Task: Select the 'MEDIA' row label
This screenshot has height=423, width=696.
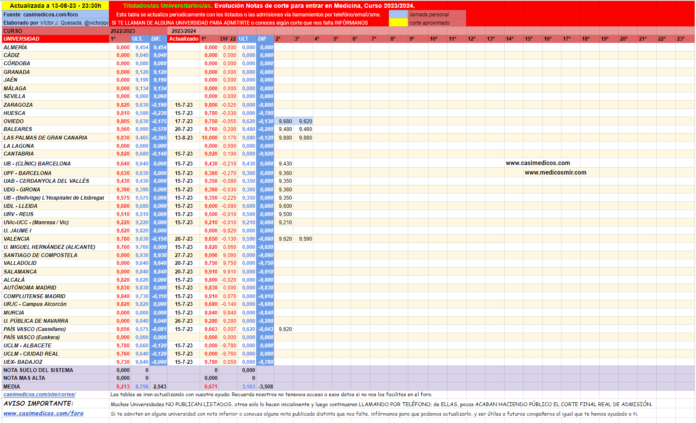Action: pos(12,387)
